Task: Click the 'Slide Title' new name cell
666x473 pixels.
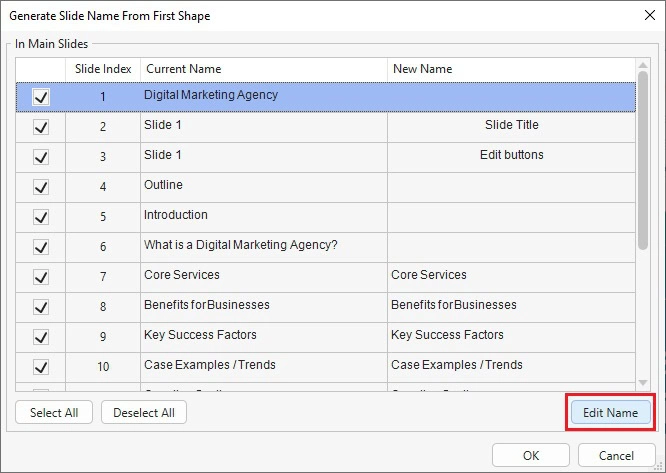Action: [x=511, y=125]
